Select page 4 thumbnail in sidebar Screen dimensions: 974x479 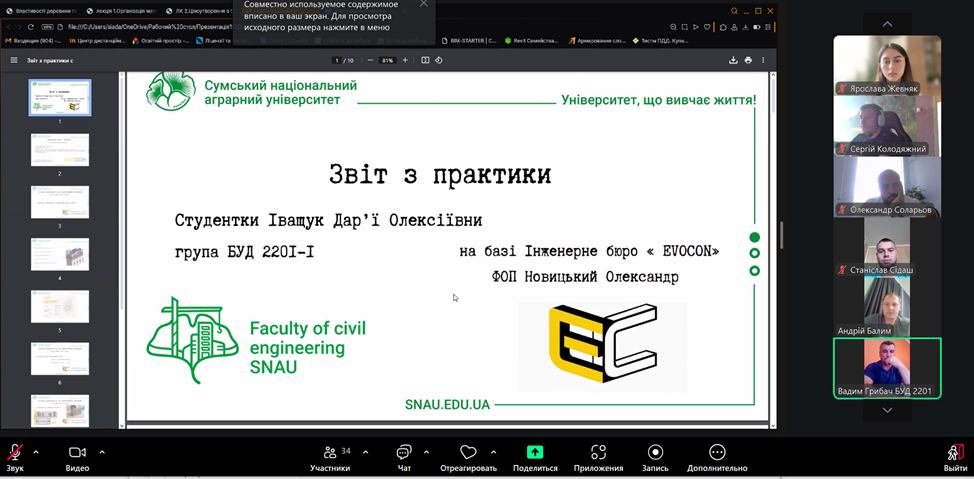click(x=60, y=254)
